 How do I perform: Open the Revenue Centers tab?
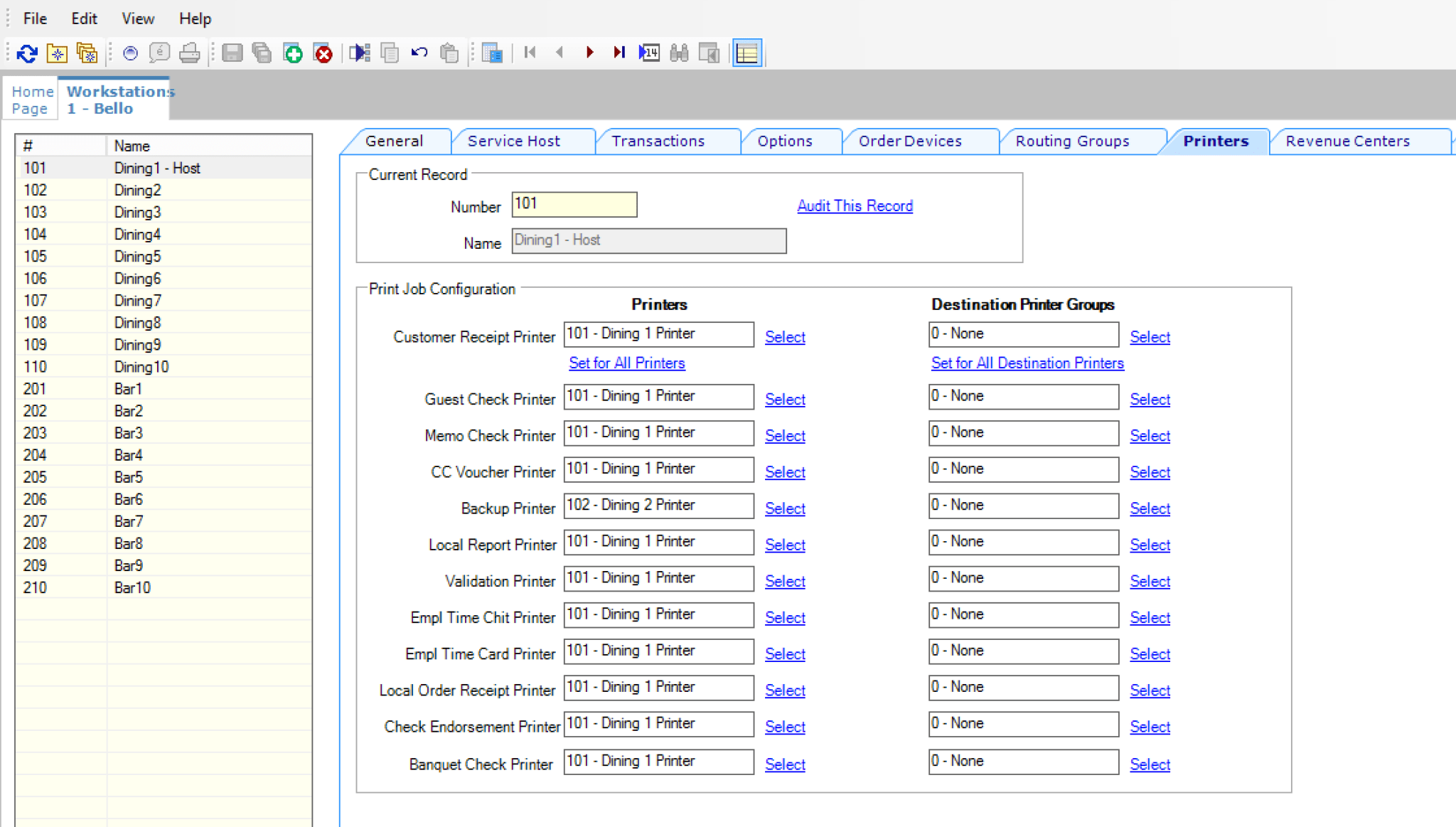pyautogui.click(x=1347, y=141)
